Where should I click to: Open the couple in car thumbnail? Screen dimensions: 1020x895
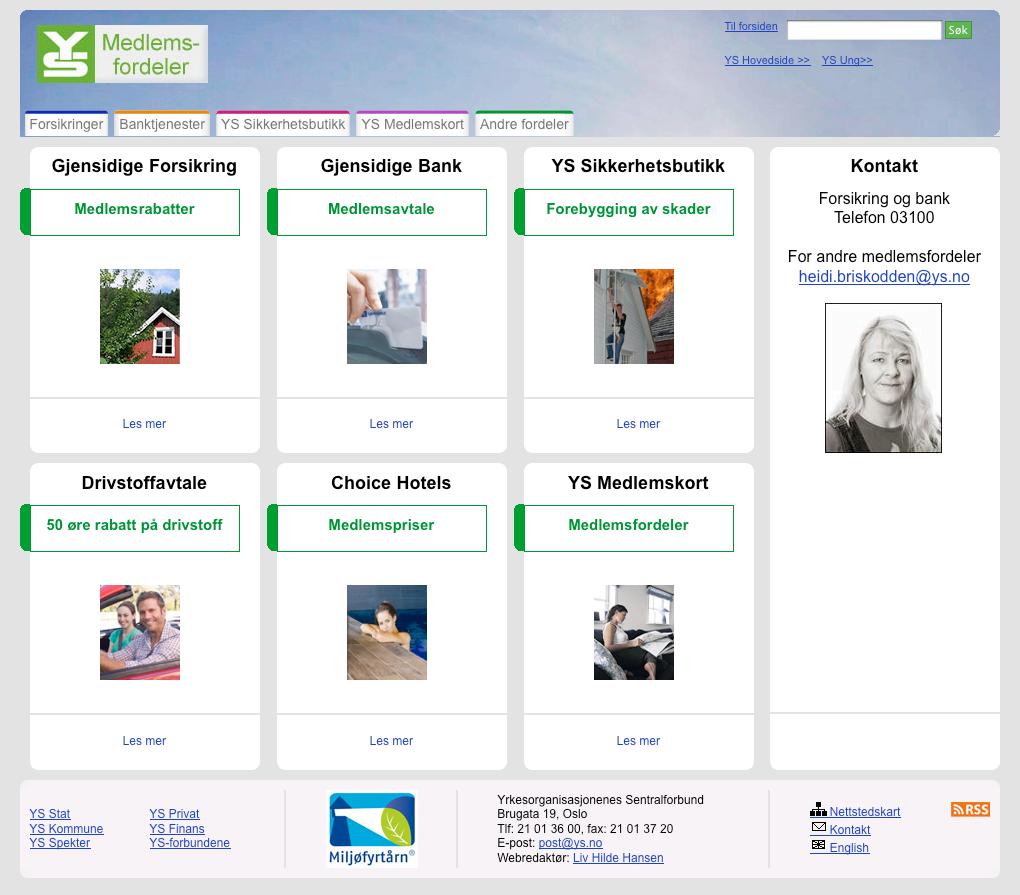click(140, 632)
